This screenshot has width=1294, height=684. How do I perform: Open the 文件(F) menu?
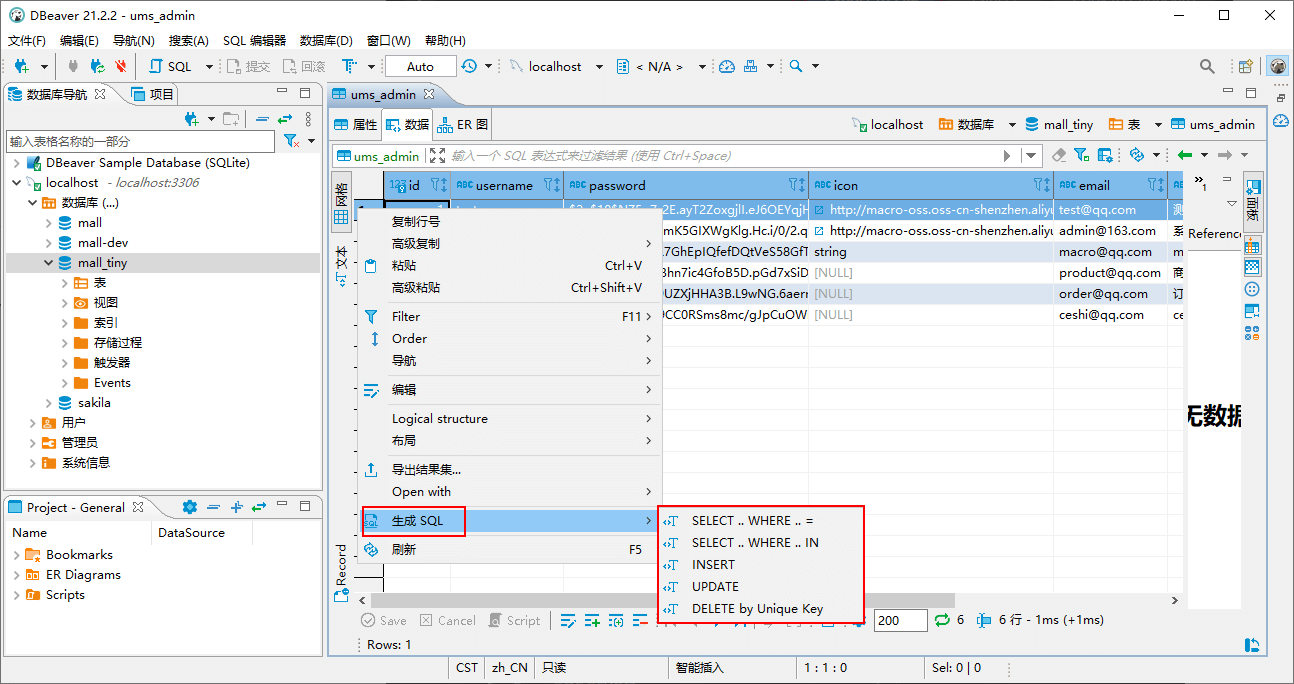pos(27,41)
